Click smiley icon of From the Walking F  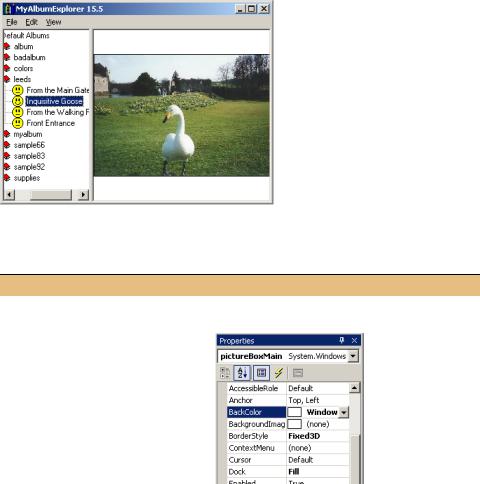pyautogui.click(x=18, y=112)
